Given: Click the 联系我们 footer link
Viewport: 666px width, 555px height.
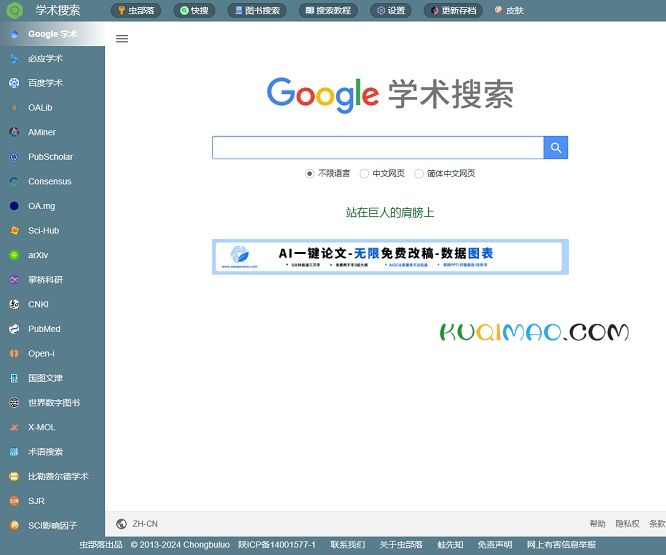Looking at the screenshot, I should (x=347, y=545).
